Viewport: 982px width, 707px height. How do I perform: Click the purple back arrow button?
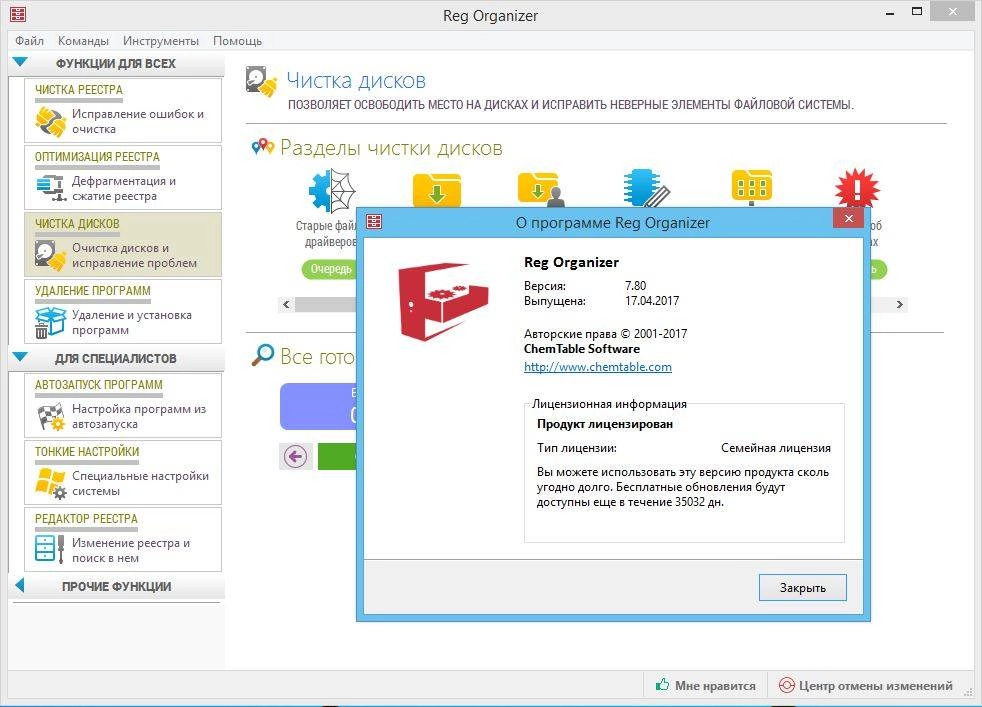coord(296,457)
